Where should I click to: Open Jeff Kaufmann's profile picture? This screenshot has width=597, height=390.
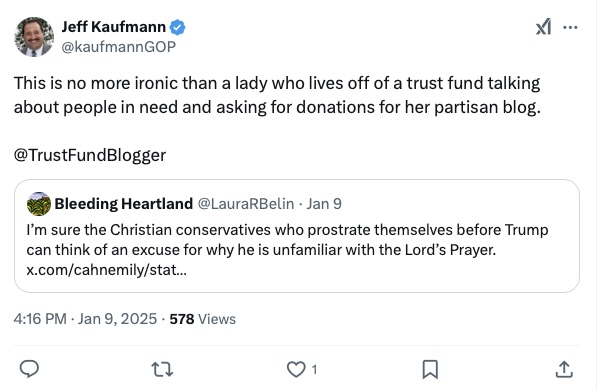point(34,37)
